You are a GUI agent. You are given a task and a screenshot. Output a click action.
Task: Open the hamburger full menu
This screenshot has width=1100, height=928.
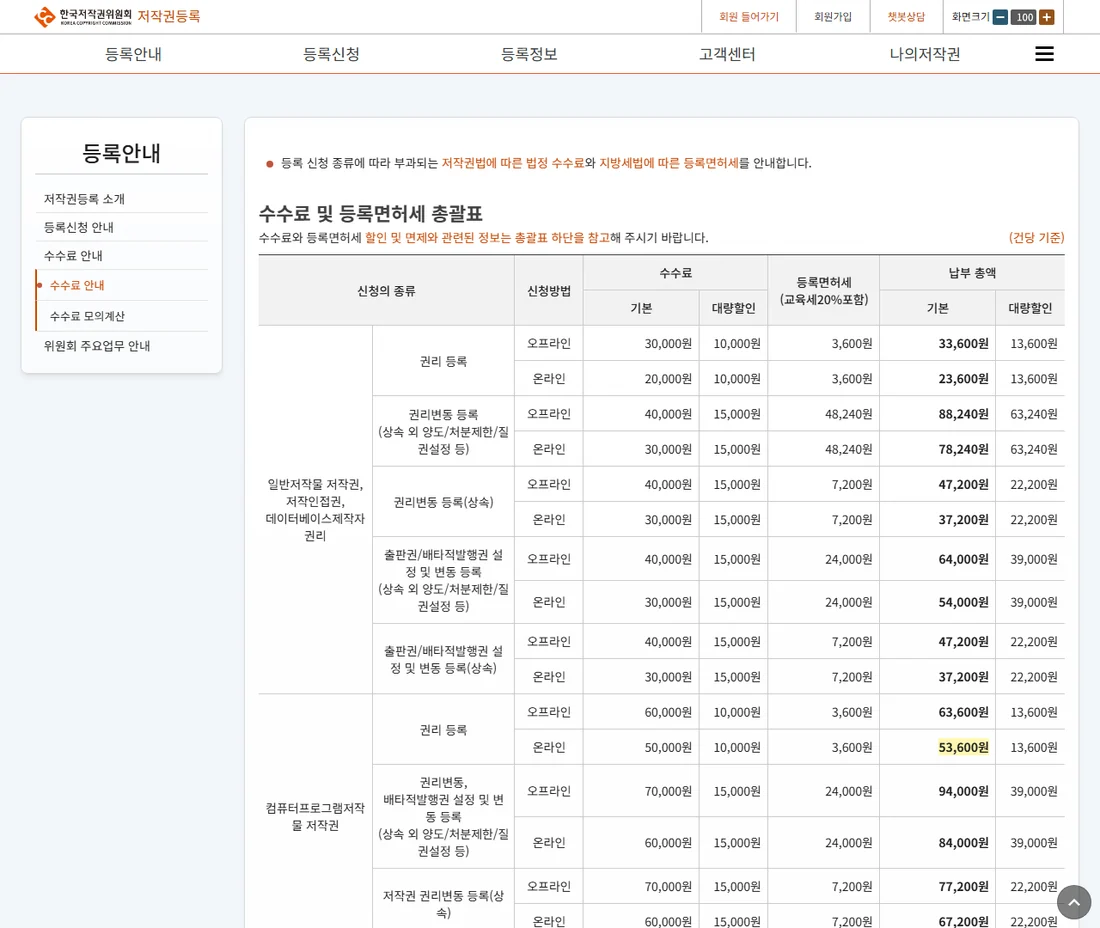(x=1044, y=54)
